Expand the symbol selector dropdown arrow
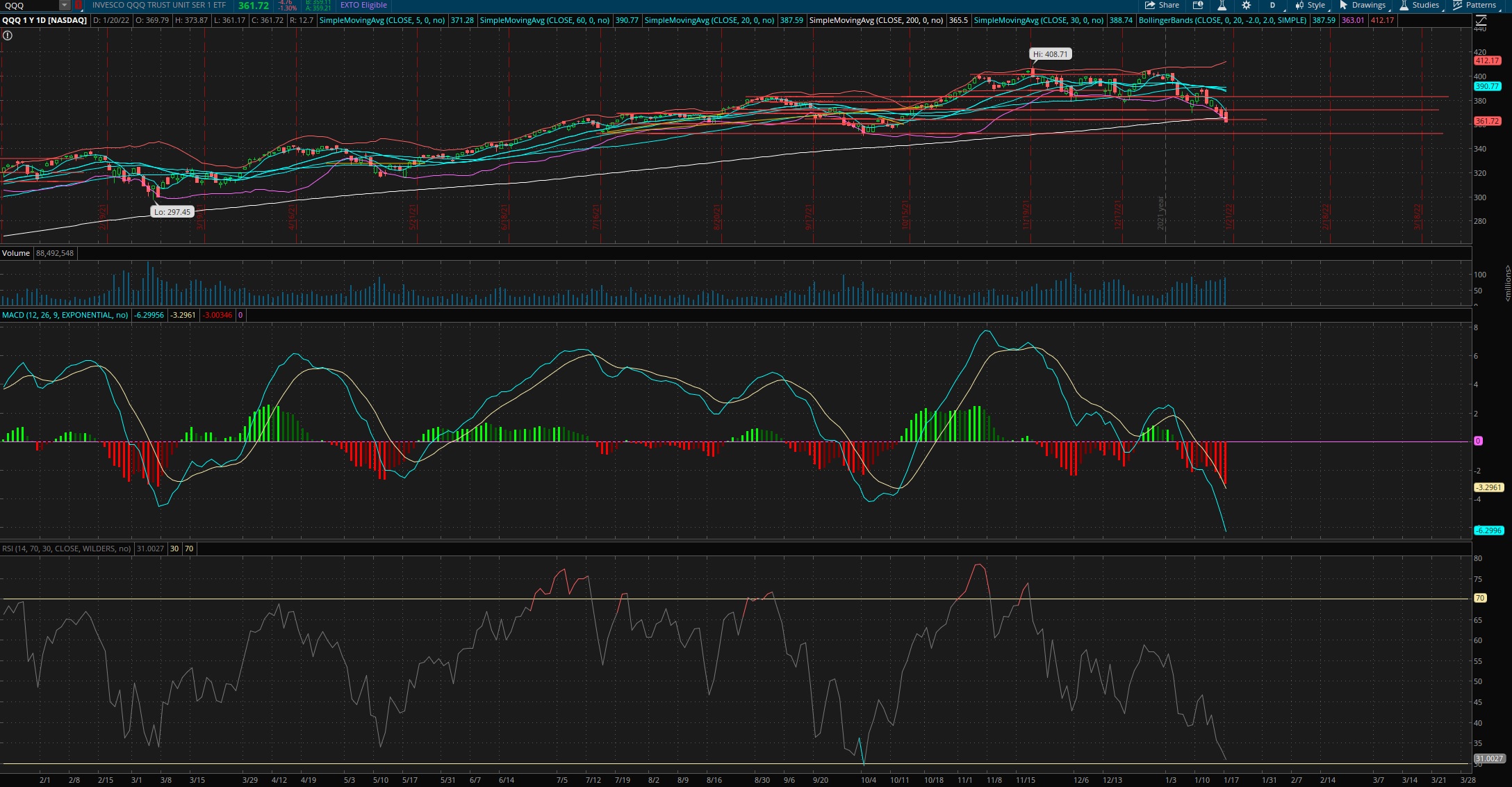This screenshot has height=787, width=1512. (65, 5)
